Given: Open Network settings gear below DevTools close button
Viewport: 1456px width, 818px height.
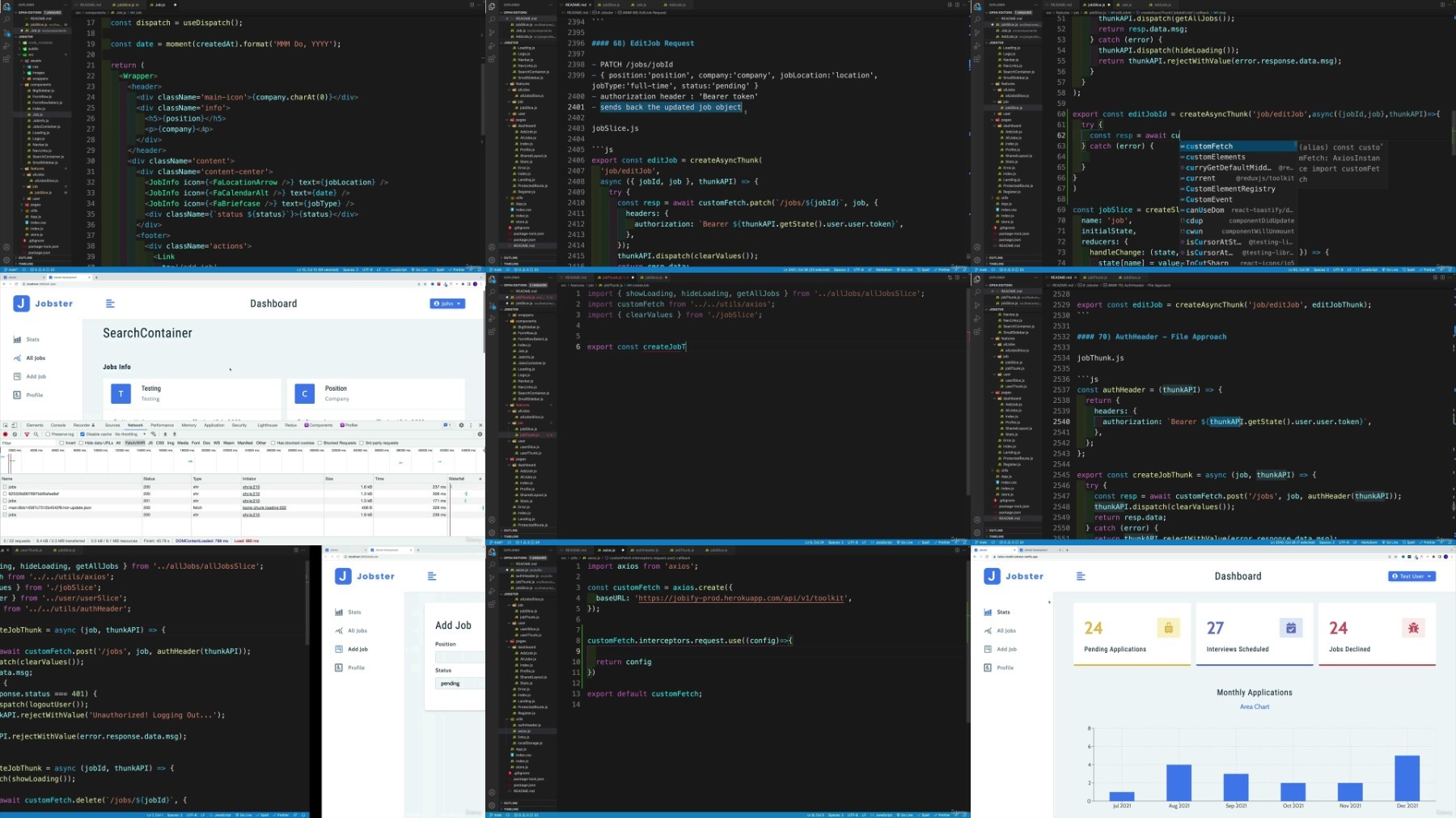Looking at the screenshot, I should coord(479,434).
